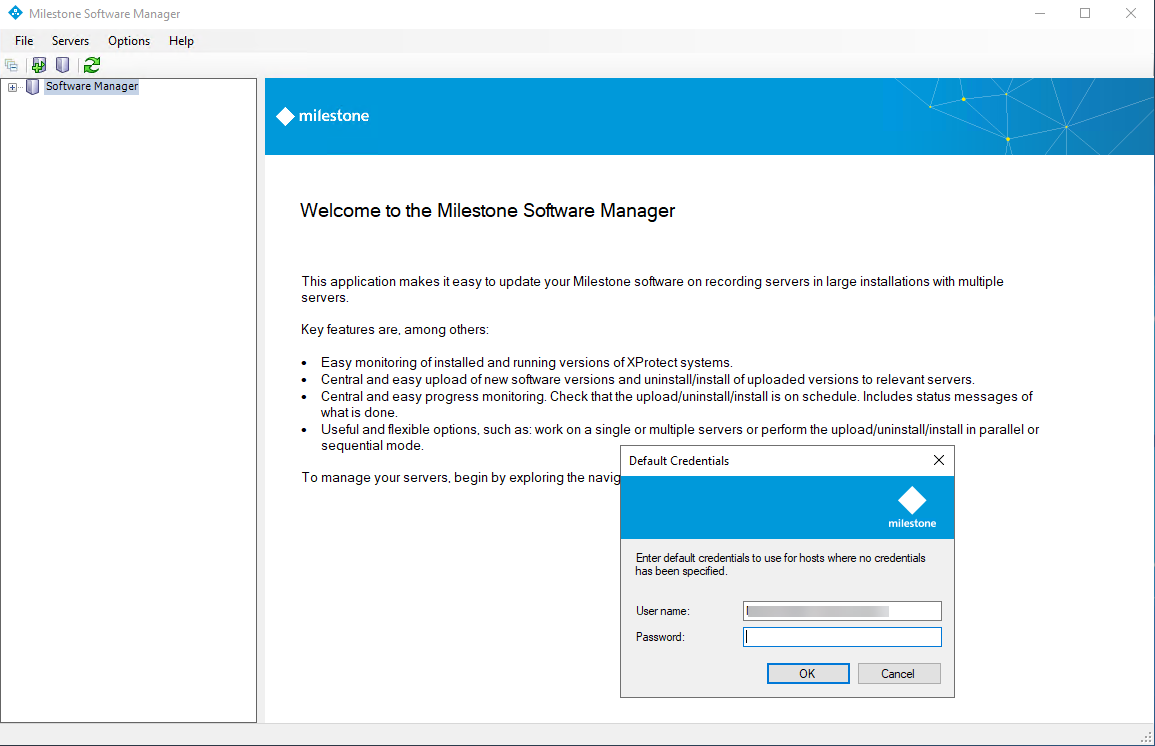
Task: Expand the Software Manager tree node
Action: tap(13, 88)
